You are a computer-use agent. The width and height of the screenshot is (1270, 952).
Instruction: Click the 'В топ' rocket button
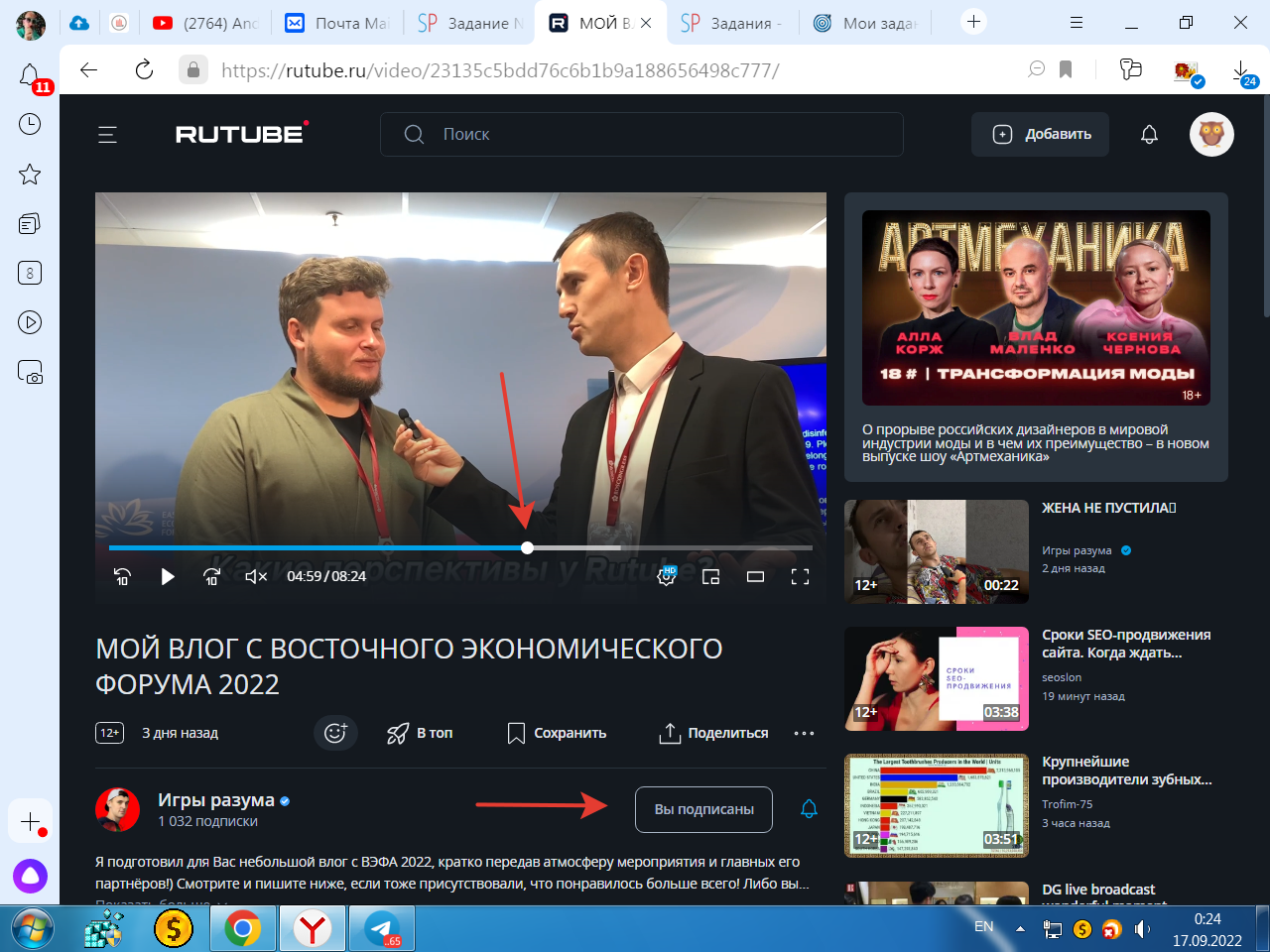[x=420, y=733]
